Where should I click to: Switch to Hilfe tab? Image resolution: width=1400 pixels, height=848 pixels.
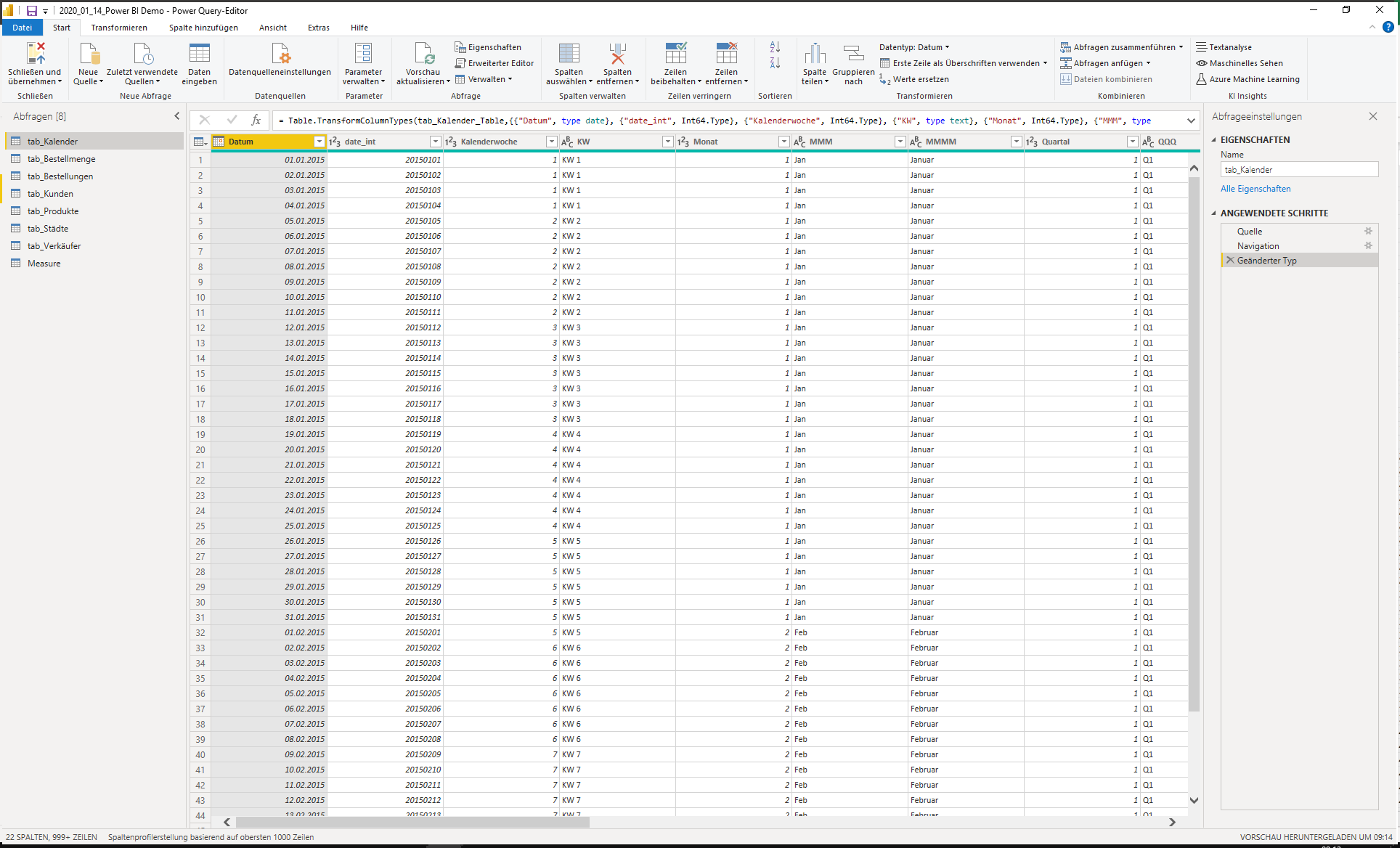[359, 28]
